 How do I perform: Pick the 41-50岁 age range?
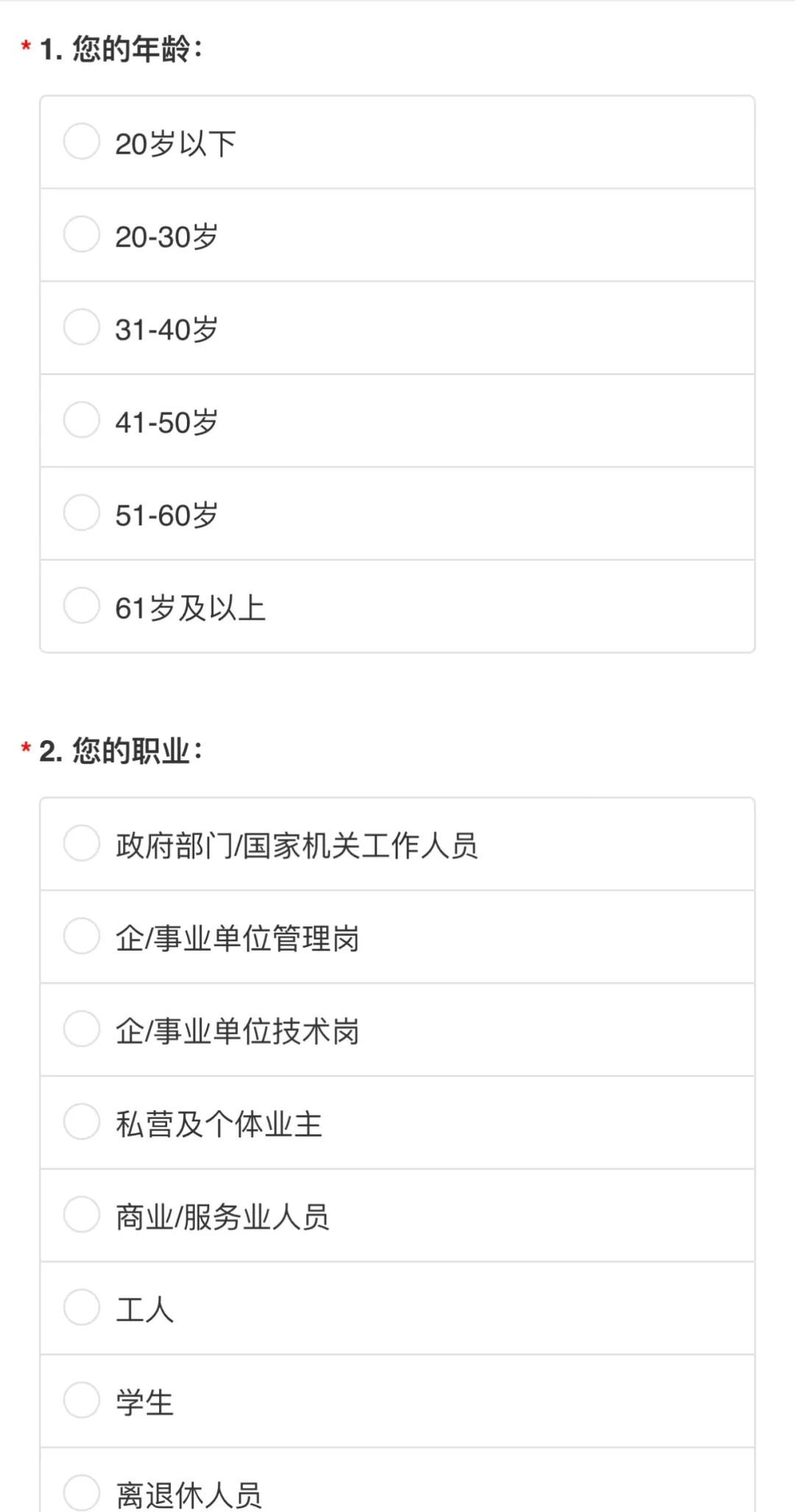82,419
